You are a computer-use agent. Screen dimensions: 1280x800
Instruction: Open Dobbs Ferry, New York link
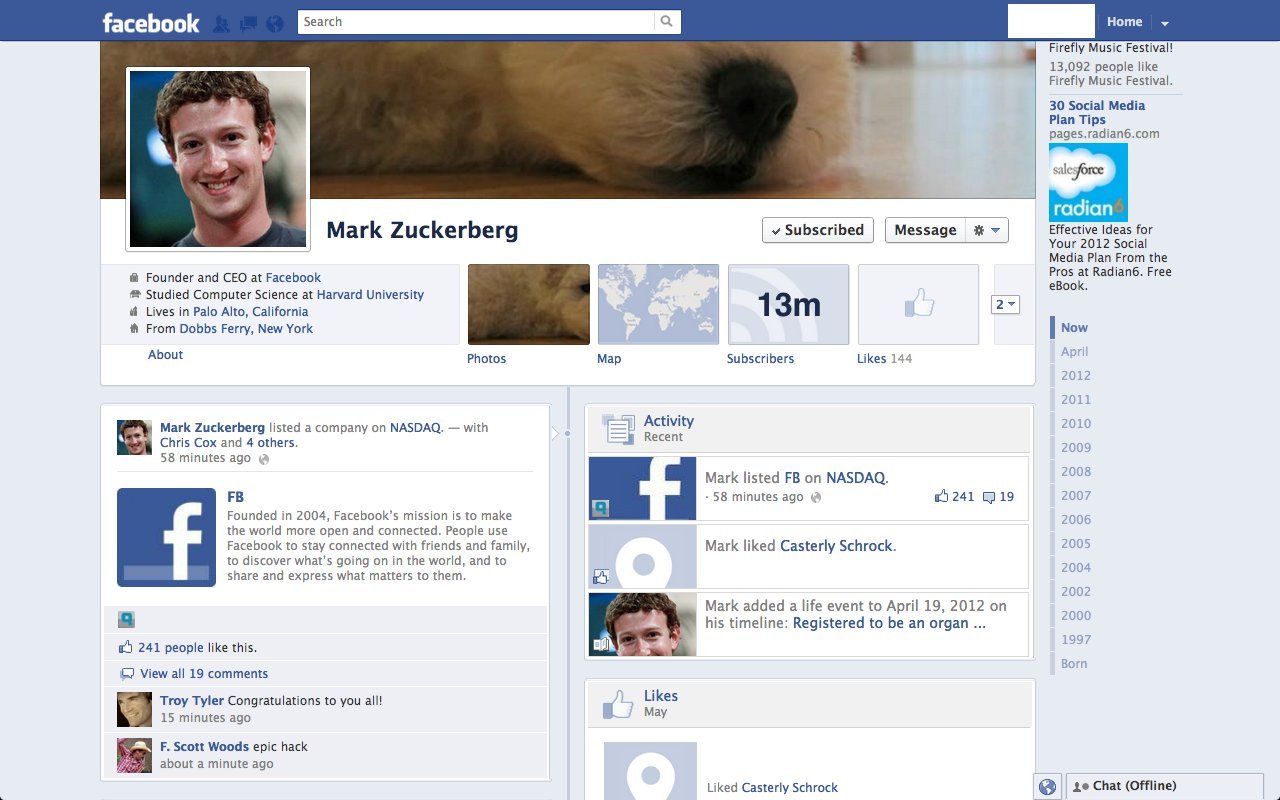[x=246, y=329]
